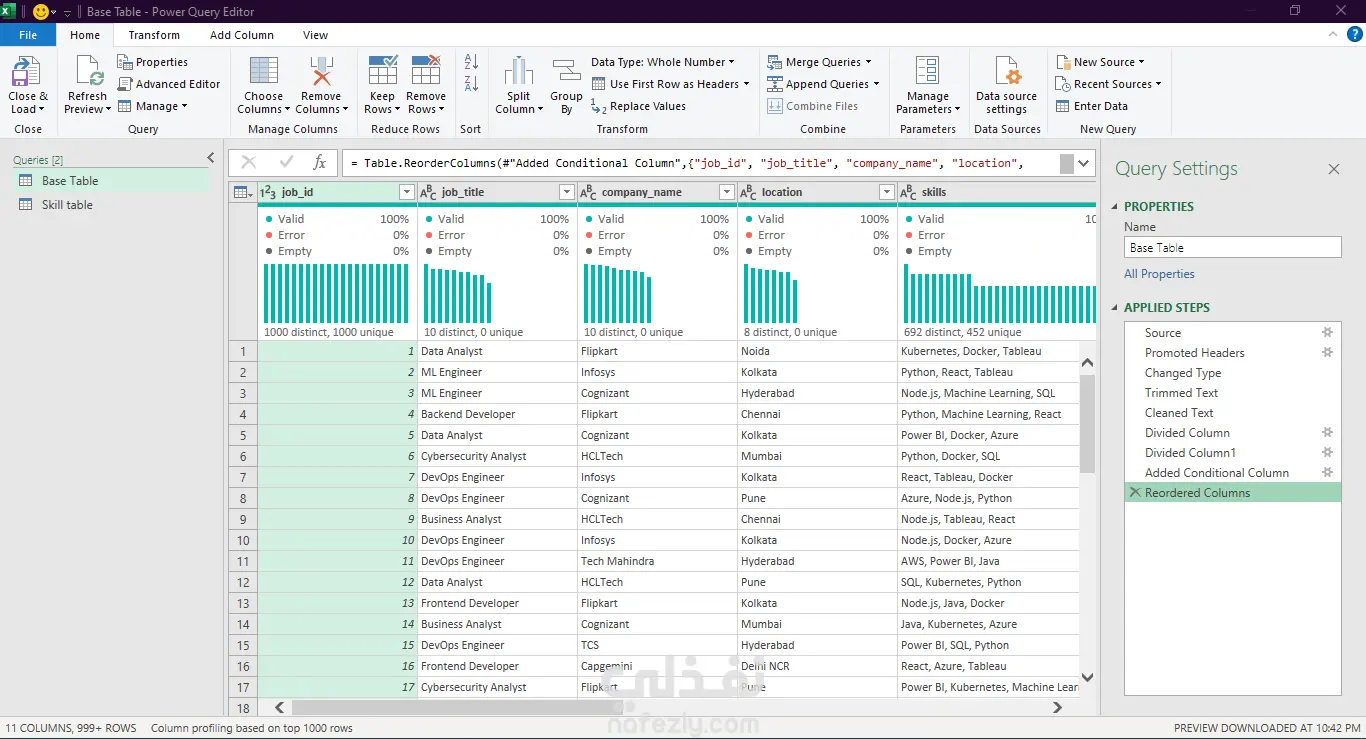The image size is (1366, 739).
Task: Click the All Properties link
Action: (x=1159, y=274)
